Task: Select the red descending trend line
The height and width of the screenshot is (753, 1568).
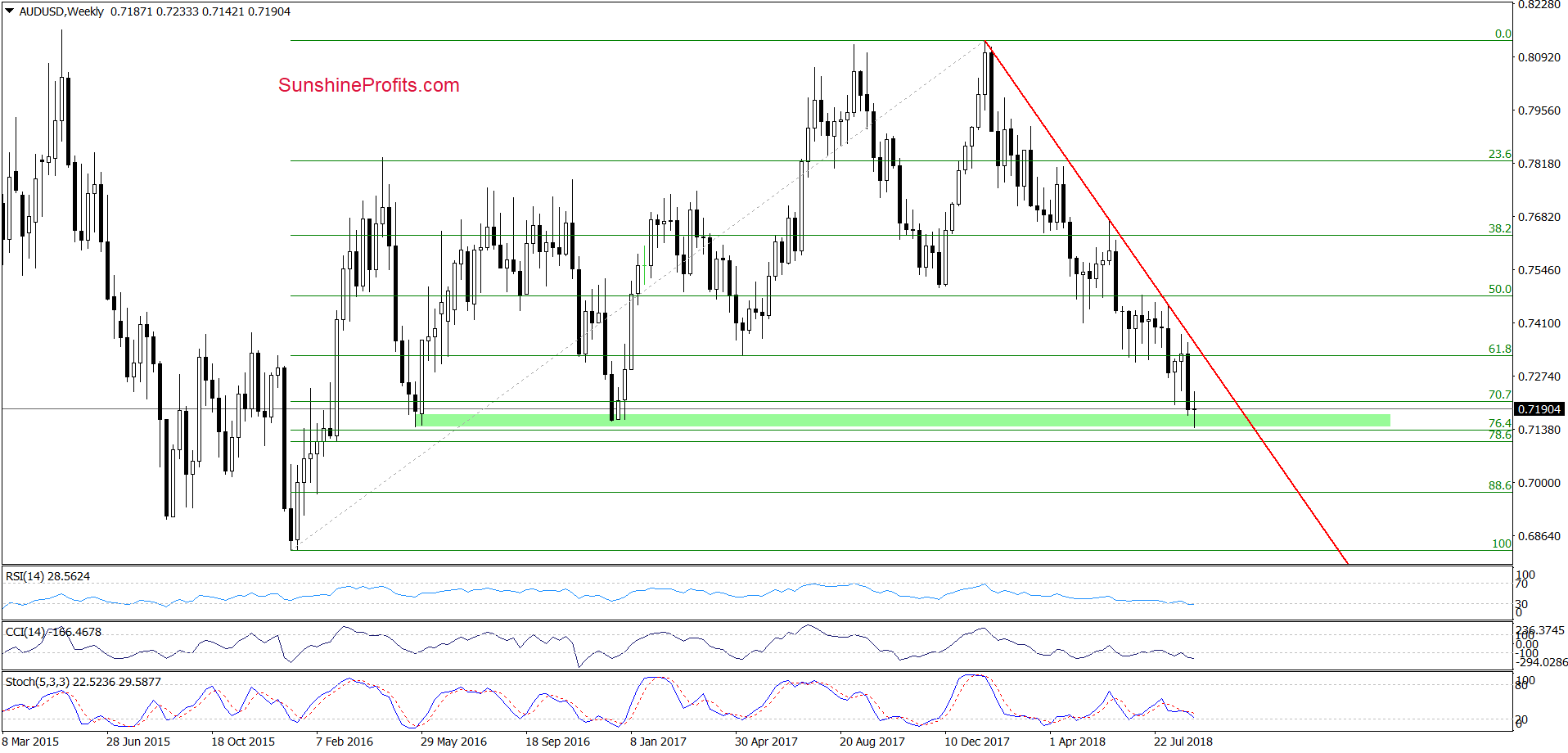Action: 1165,302
